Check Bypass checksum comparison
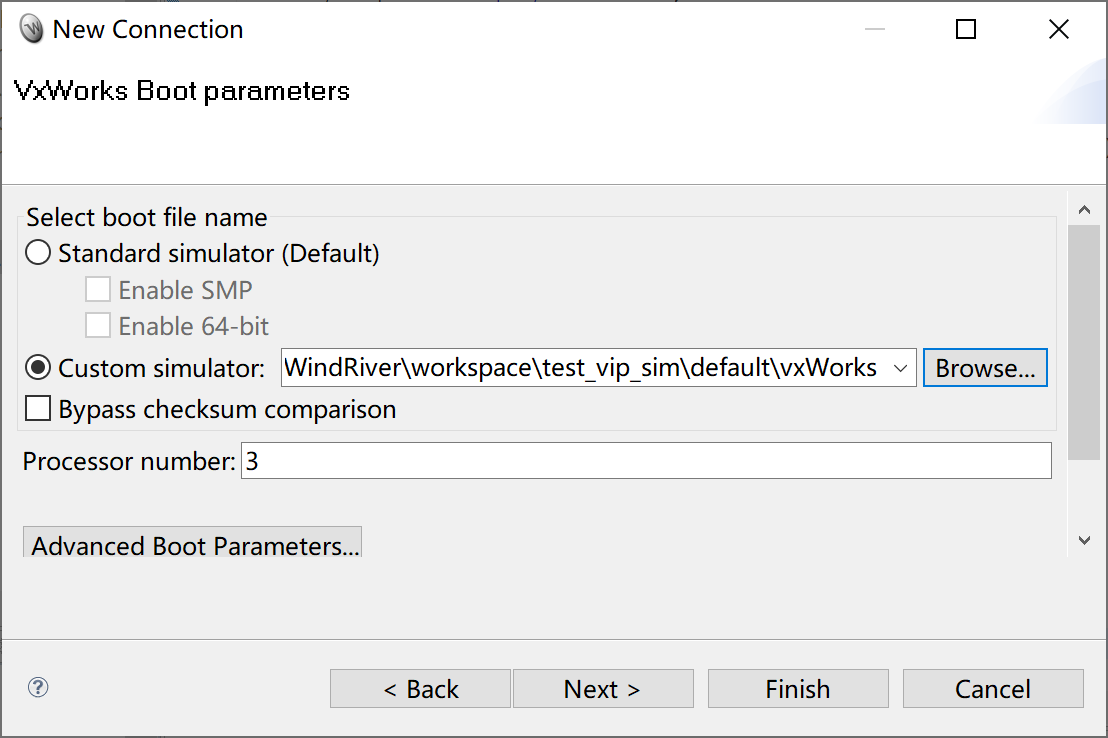Image resolution: width=1108 pixels, height=738 pixels. [37, 408]
